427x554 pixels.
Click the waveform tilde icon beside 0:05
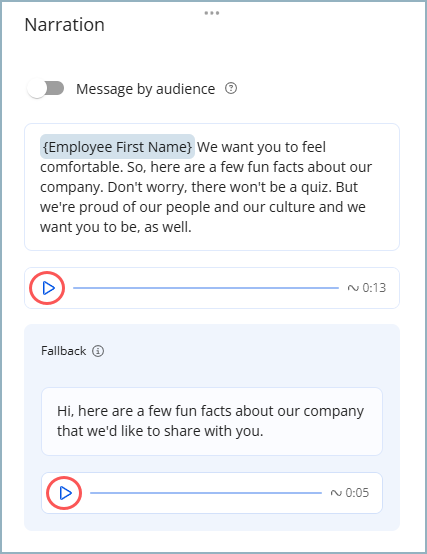pyautogui.click(x=336, y=493)
